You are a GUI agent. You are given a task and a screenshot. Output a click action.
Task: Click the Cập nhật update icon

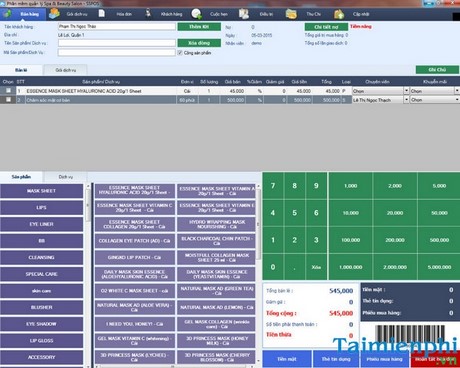[339, 14]
